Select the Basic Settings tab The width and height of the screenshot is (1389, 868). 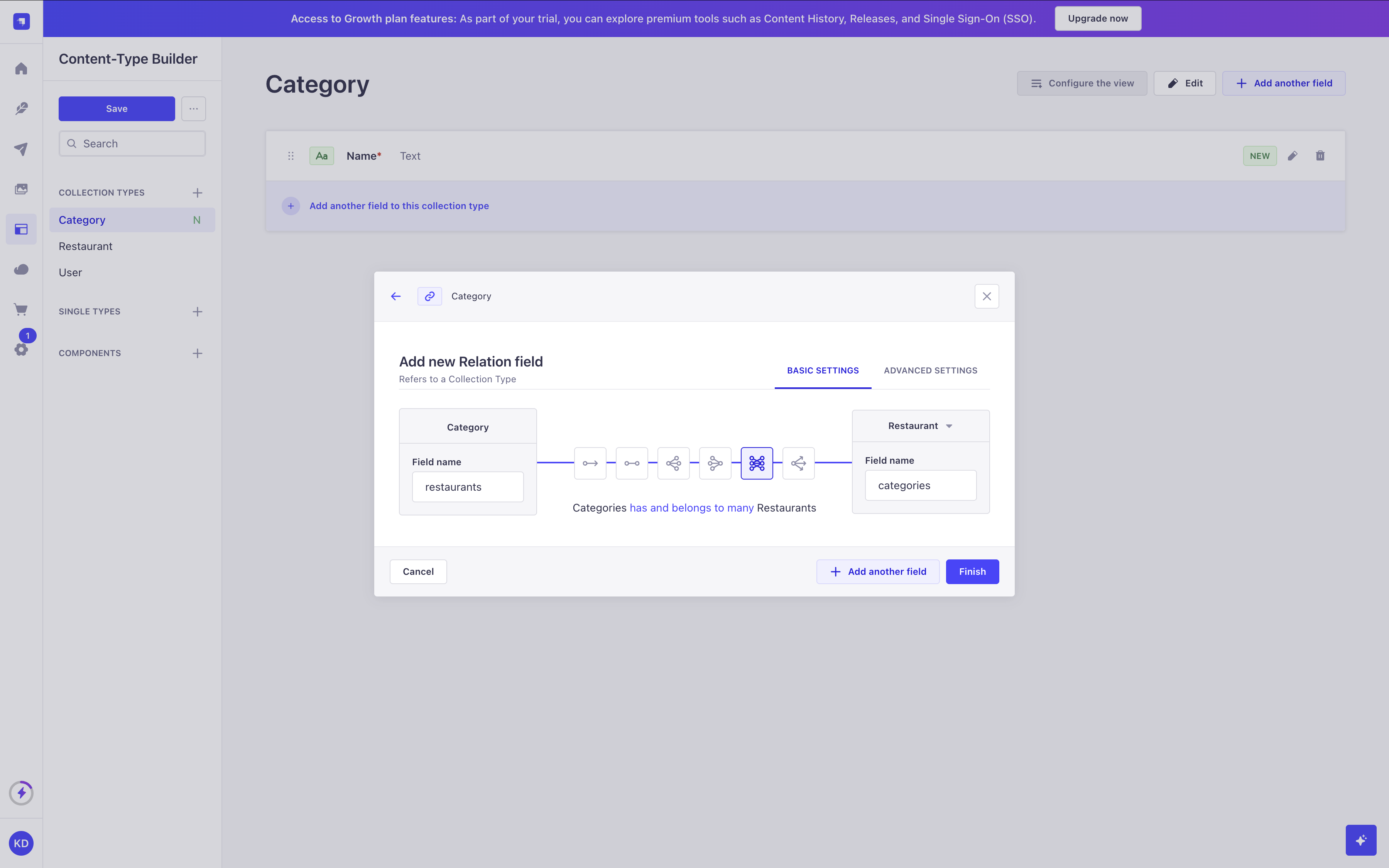click(x=823, y=370)
